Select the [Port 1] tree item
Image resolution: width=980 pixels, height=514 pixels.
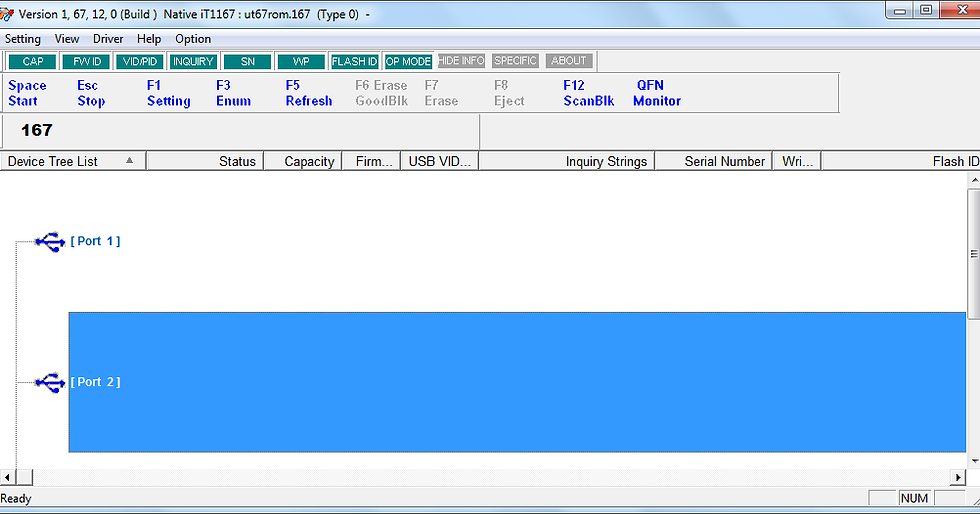click(95, 241)
